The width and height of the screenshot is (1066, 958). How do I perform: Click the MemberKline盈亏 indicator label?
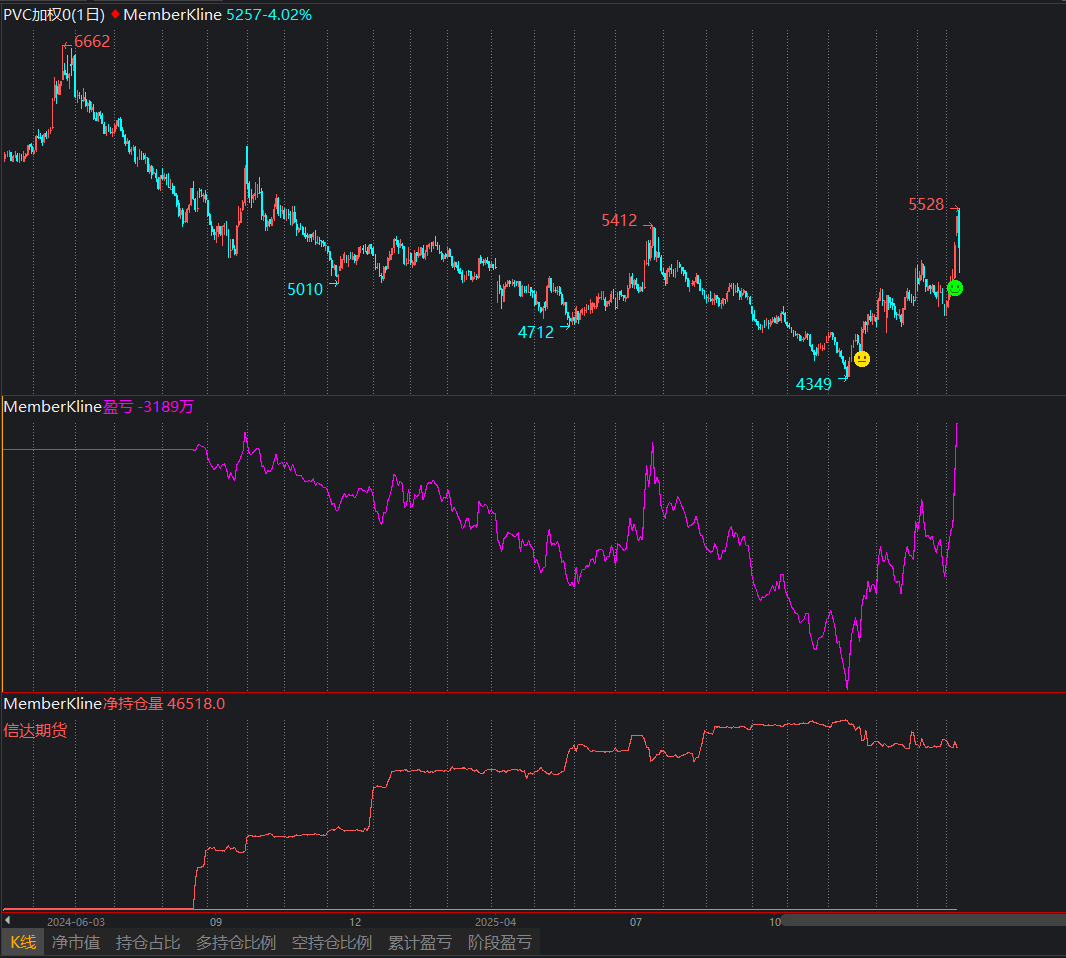[x=68, y=407]
